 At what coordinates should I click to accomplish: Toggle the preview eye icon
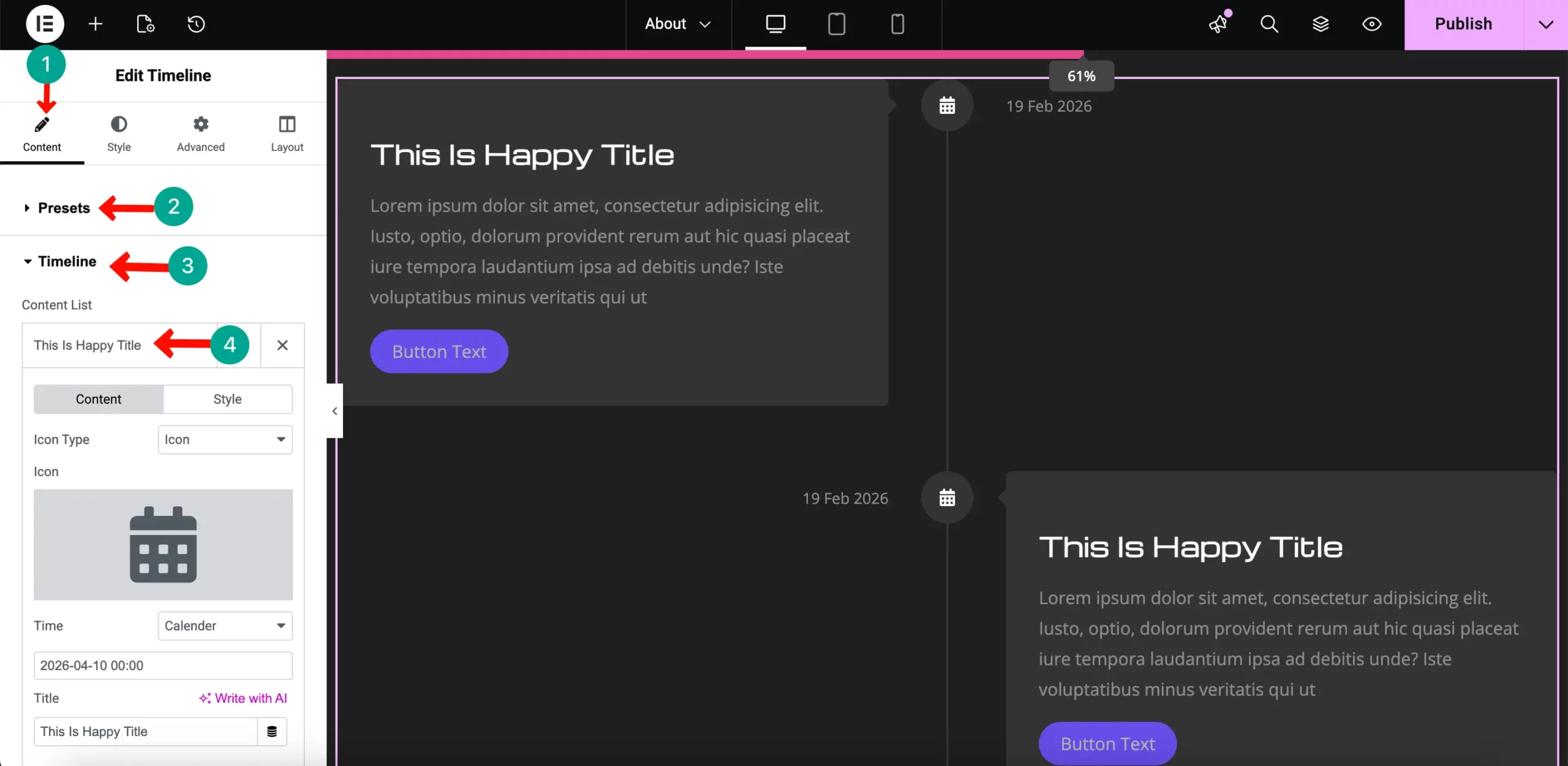point(1371,24)
